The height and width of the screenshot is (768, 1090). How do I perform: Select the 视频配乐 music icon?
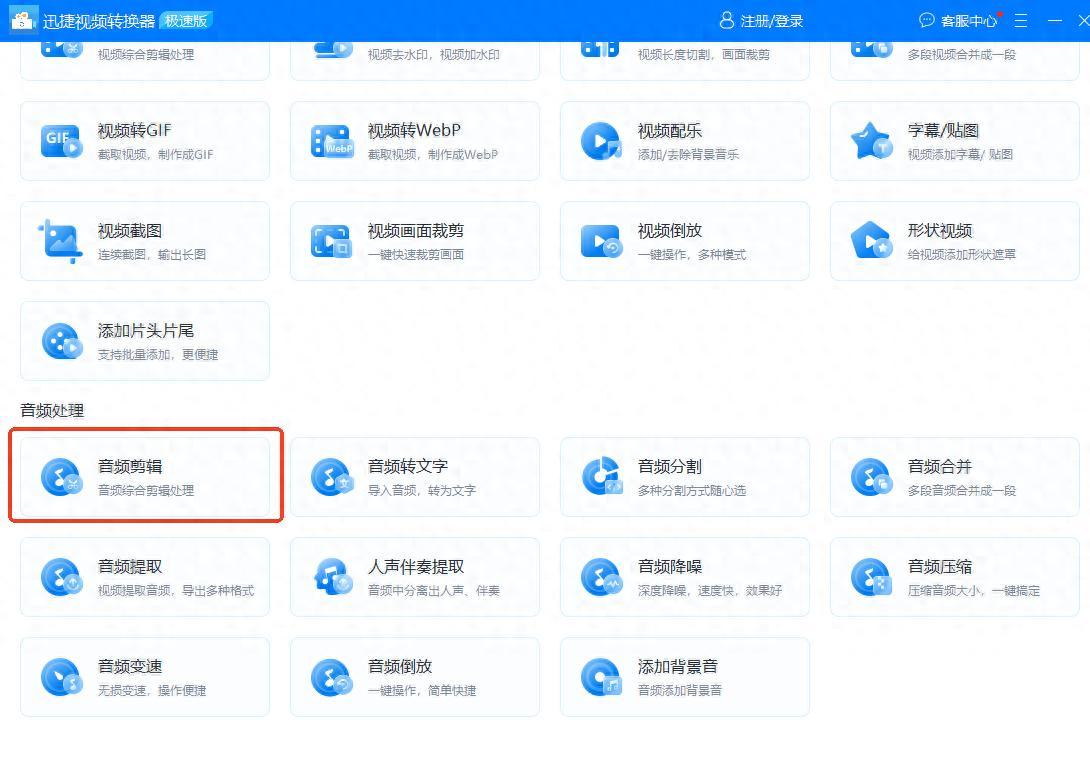click(x=601, y=141)
